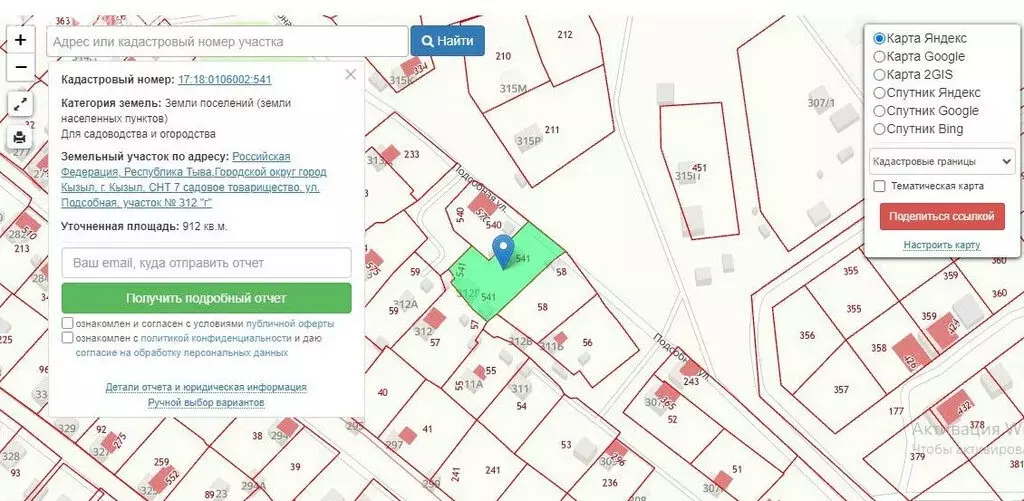
Task: Close the parcel info panel
Action: (351, 74)
